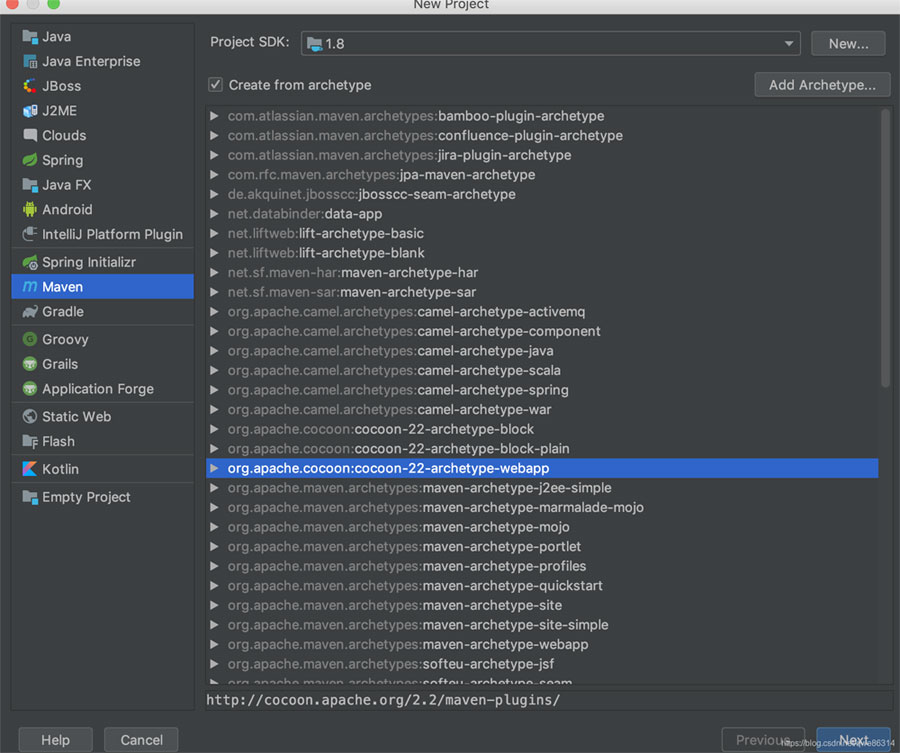Select the J2ME icon
The width and height of the screenshot is (900, 753).
coord(30,111)
